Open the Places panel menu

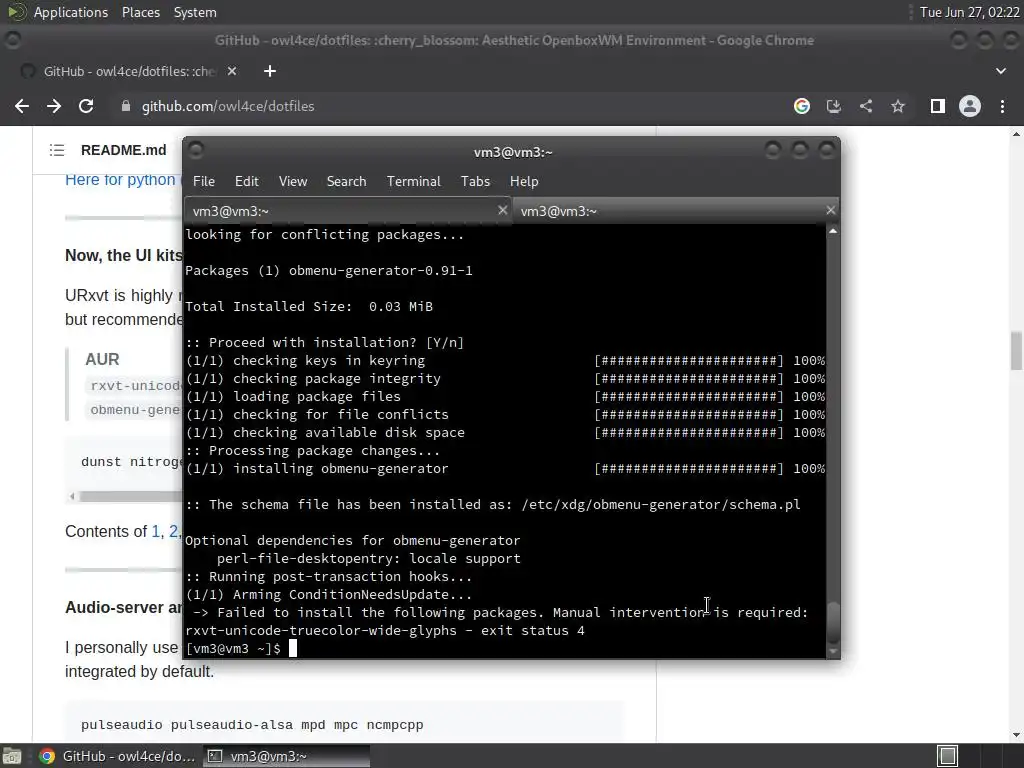click(x=140, y=12)
